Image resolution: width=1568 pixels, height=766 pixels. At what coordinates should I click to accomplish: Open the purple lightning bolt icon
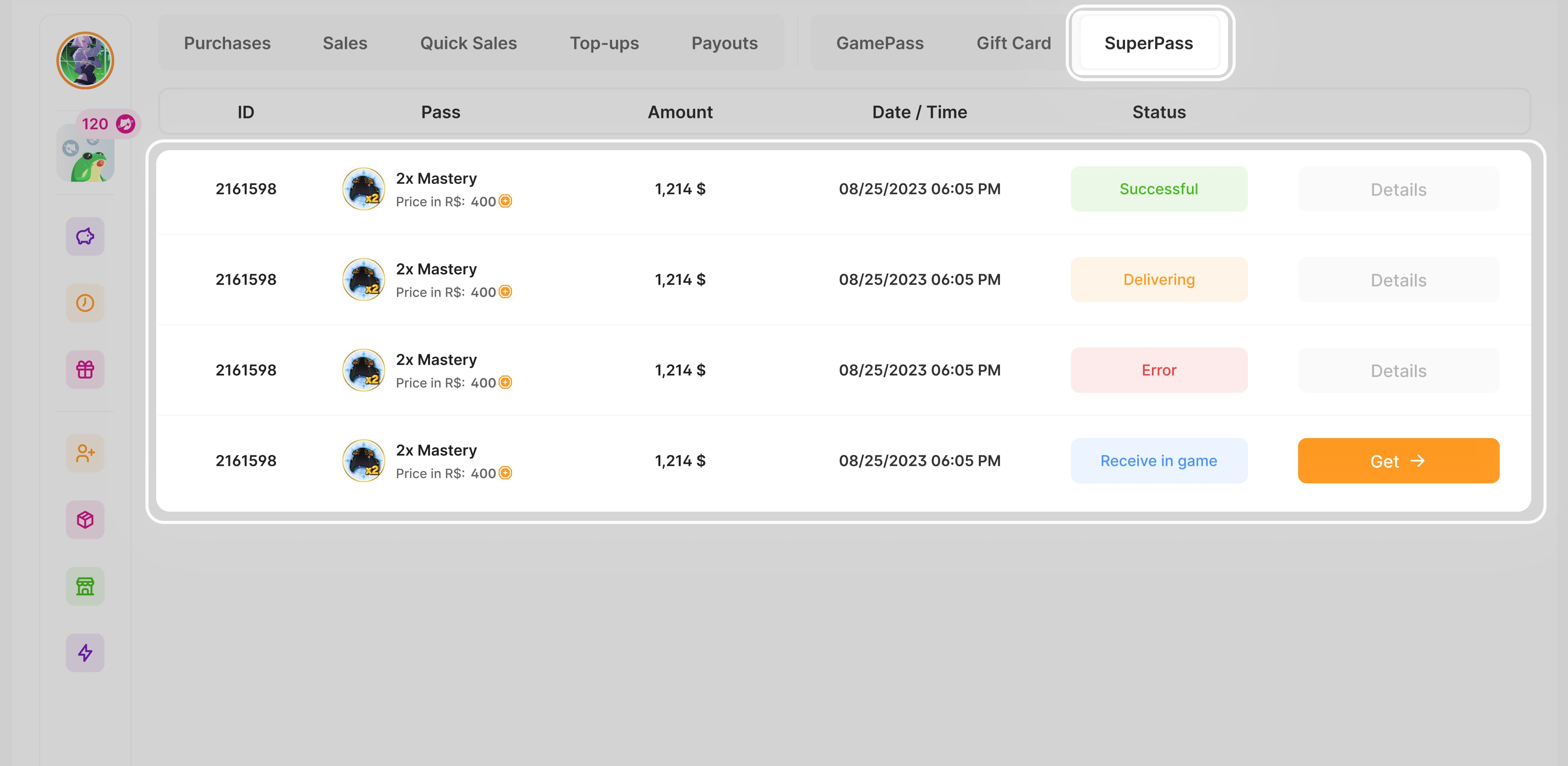[x=85, y=653]
